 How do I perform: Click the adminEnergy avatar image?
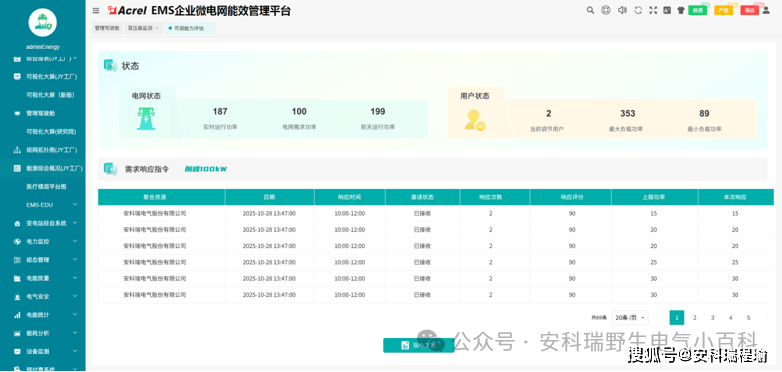[x=42, y=22]
